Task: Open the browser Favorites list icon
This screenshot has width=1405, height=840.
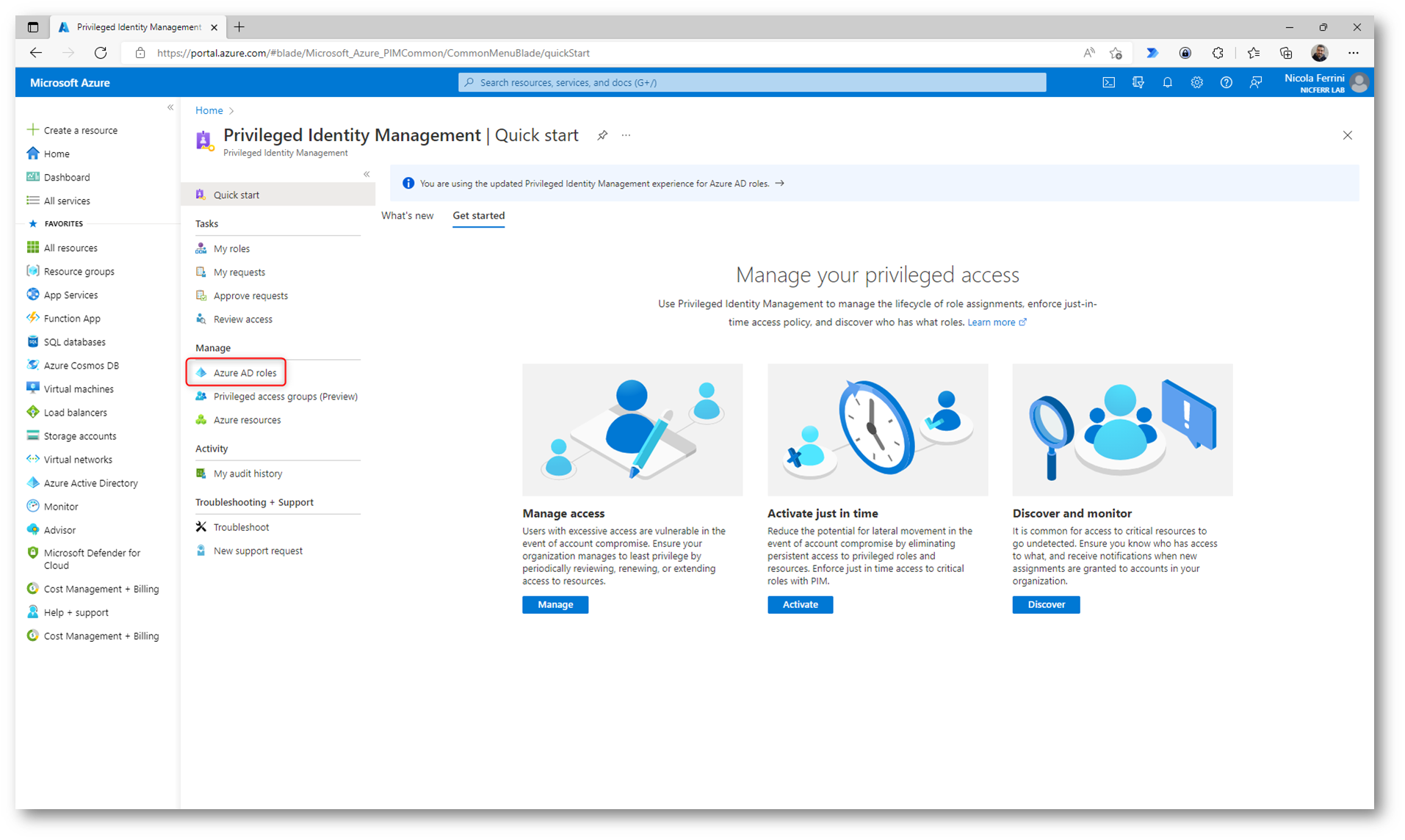Action: 1253,53
